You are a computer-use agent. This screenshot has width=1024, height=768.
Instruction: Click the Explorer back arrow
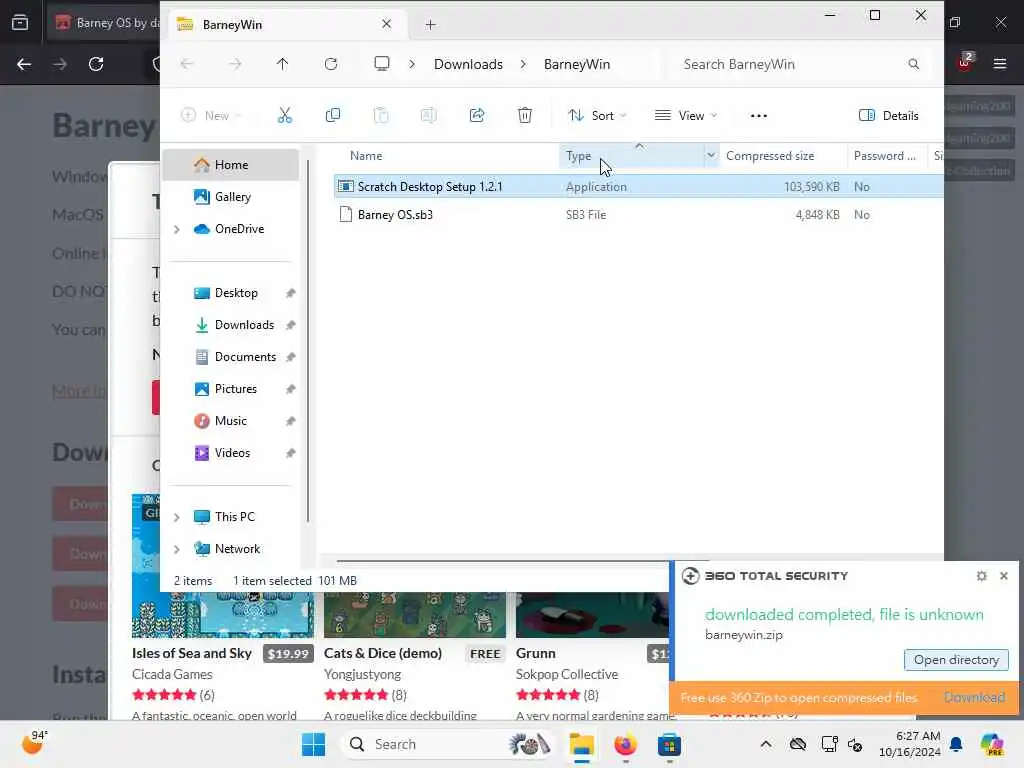[x=187, y=64]
